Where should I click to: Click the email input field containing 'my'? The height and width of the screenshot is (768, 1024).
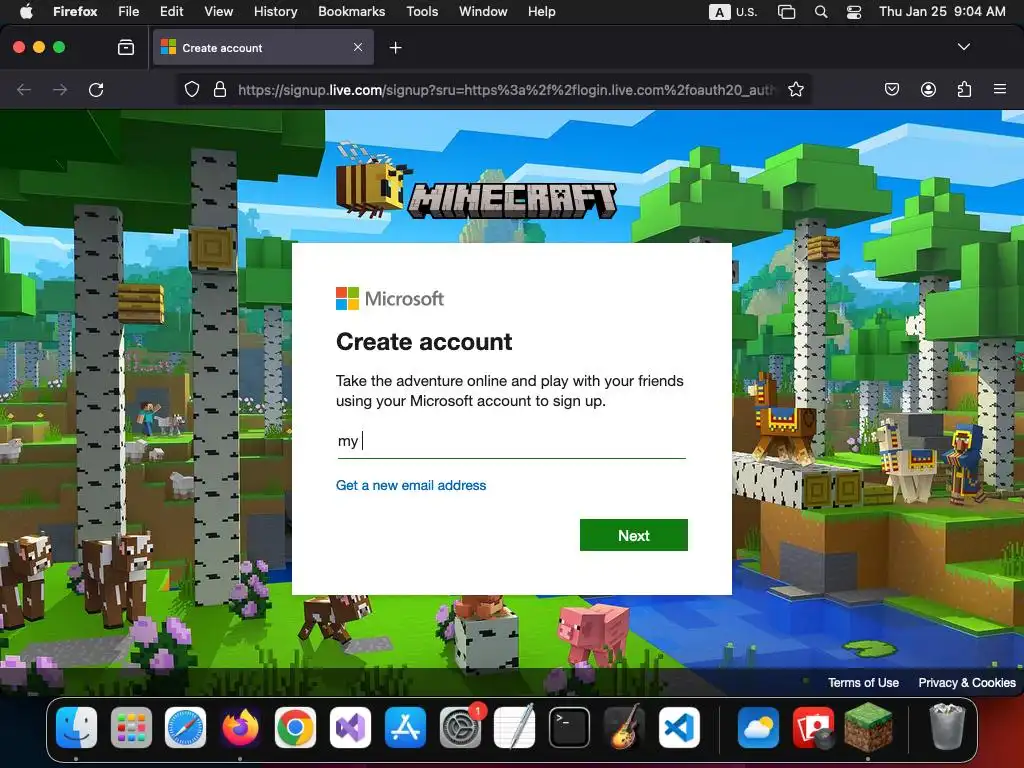(511, 441)
